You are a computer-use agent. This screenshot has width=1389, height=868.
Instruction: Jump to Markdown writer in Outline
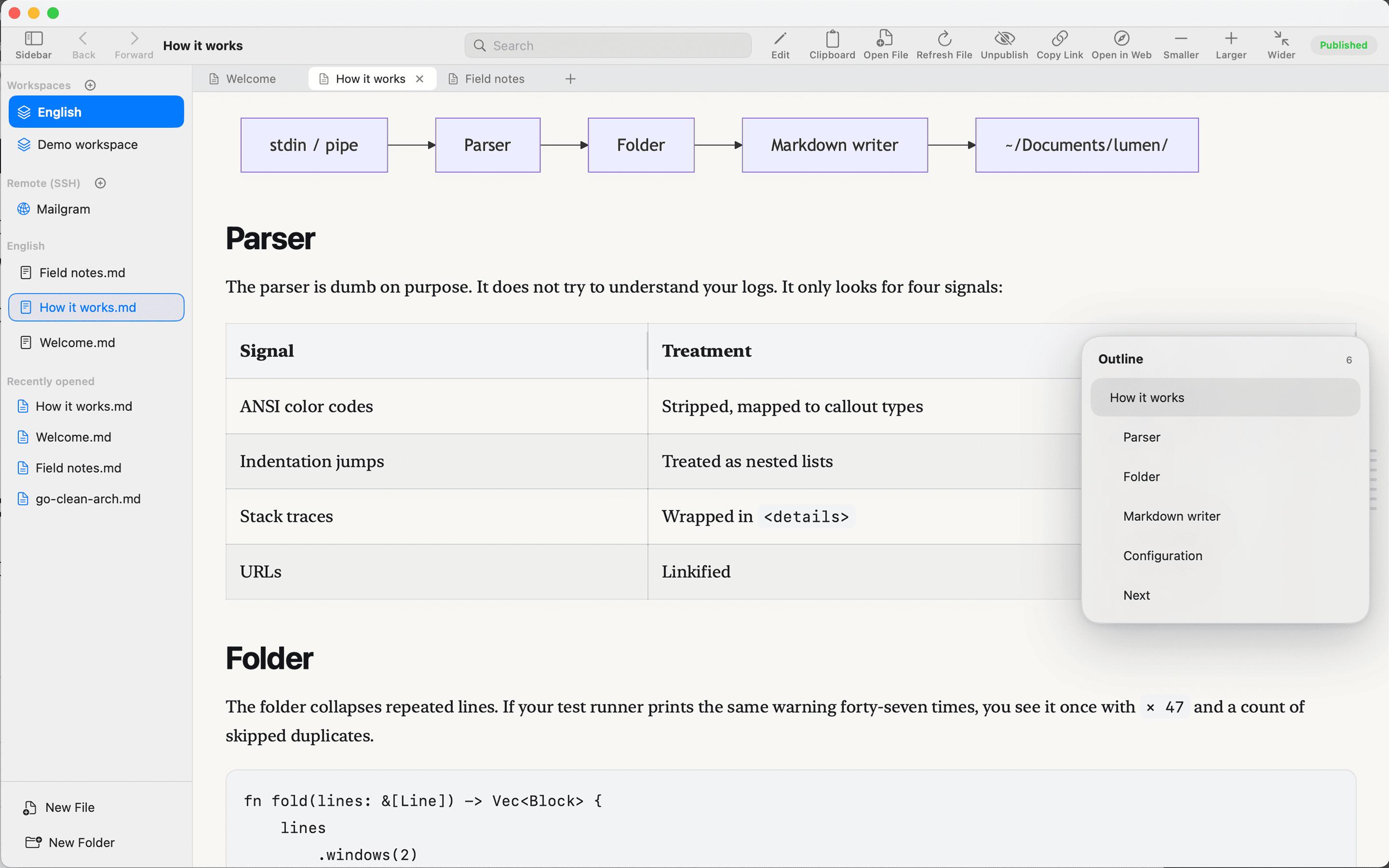click(x=1225, y=516)
